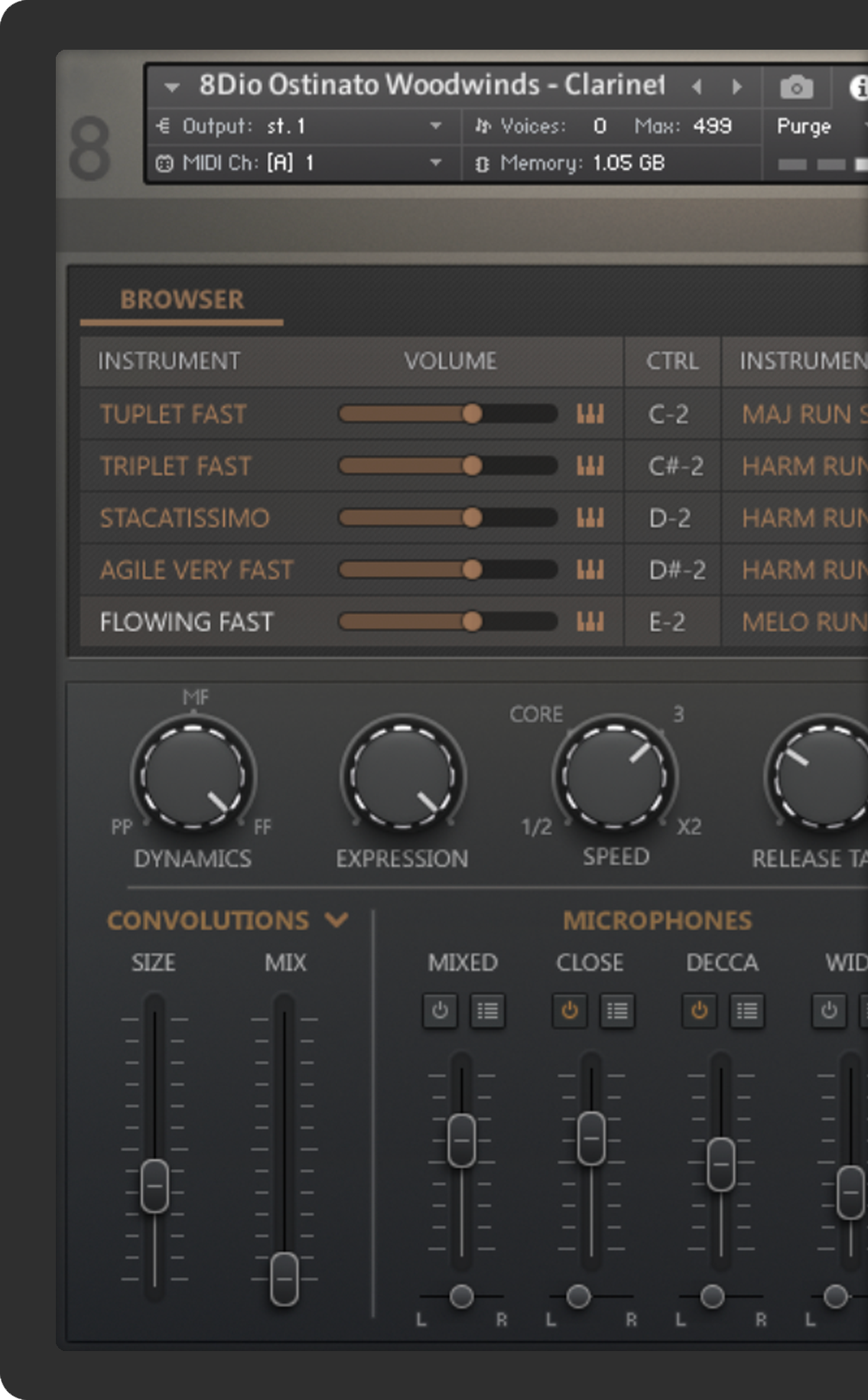Open the CLOSE microphone settings list icon

click(x=617, y=1011)
